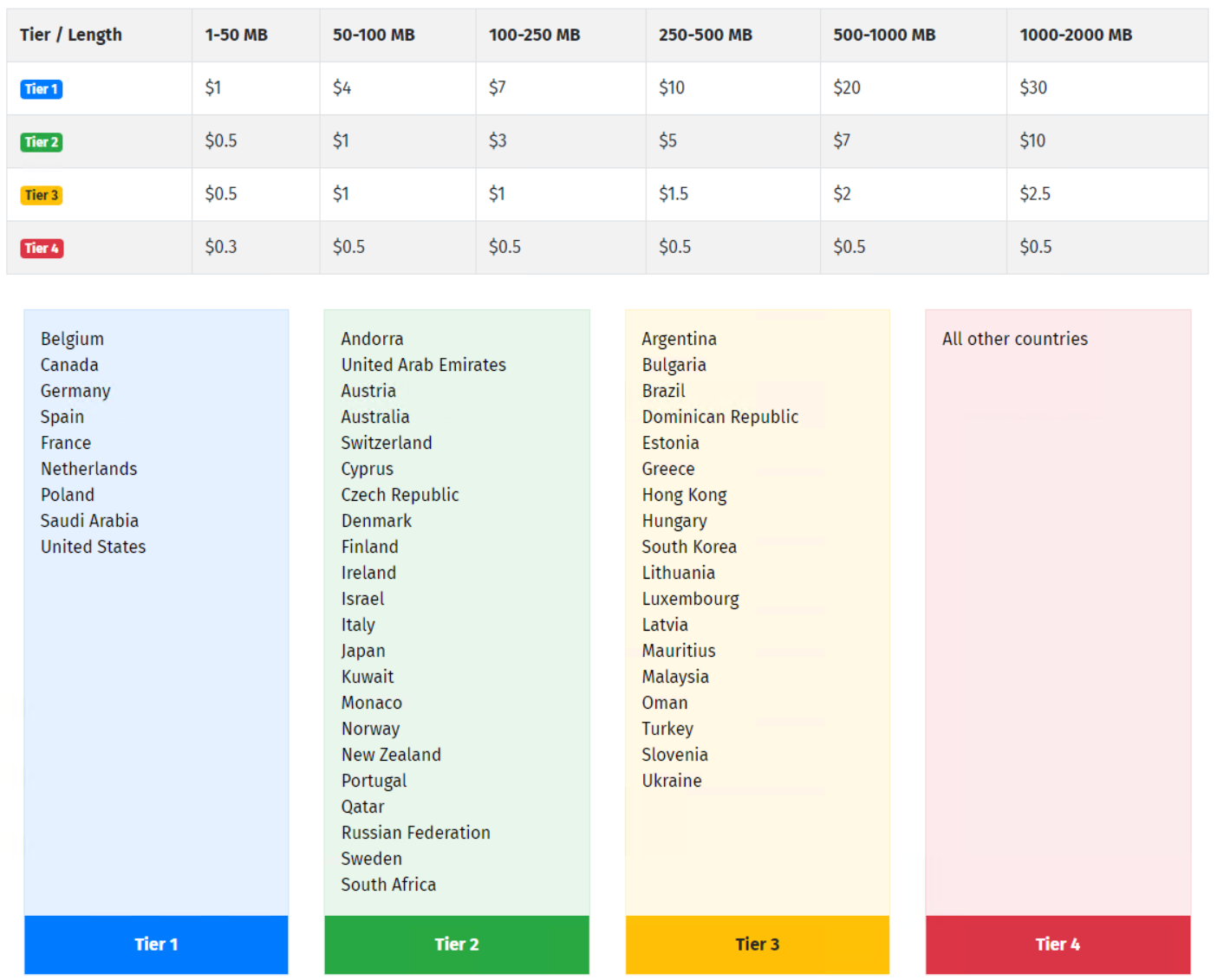Click the blue Tier 1 badge

41,88
